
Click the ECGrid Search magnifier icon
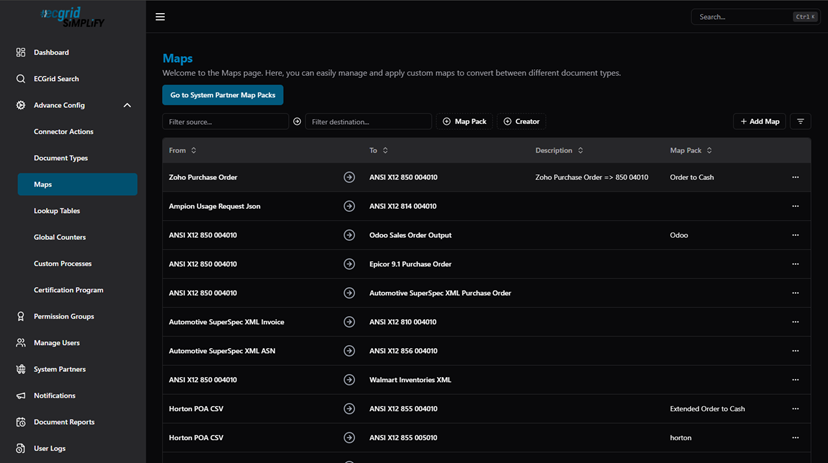point(21,79)
